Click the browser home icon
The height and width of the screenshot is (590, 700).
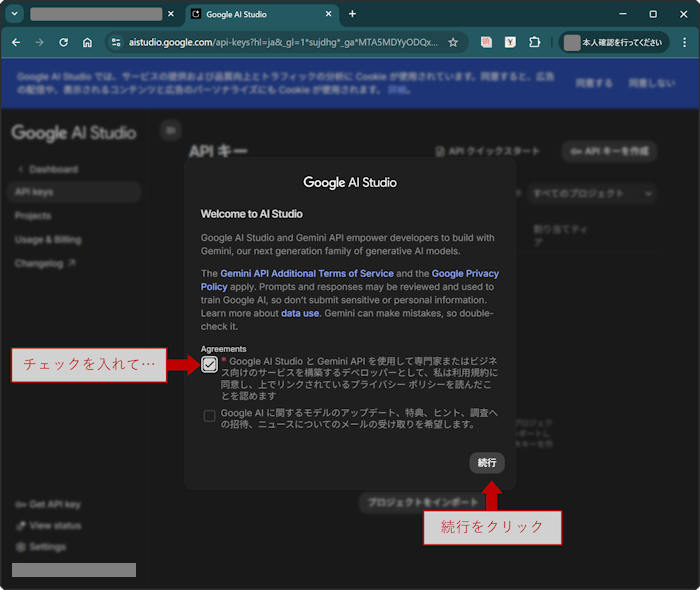click(88, 43)
